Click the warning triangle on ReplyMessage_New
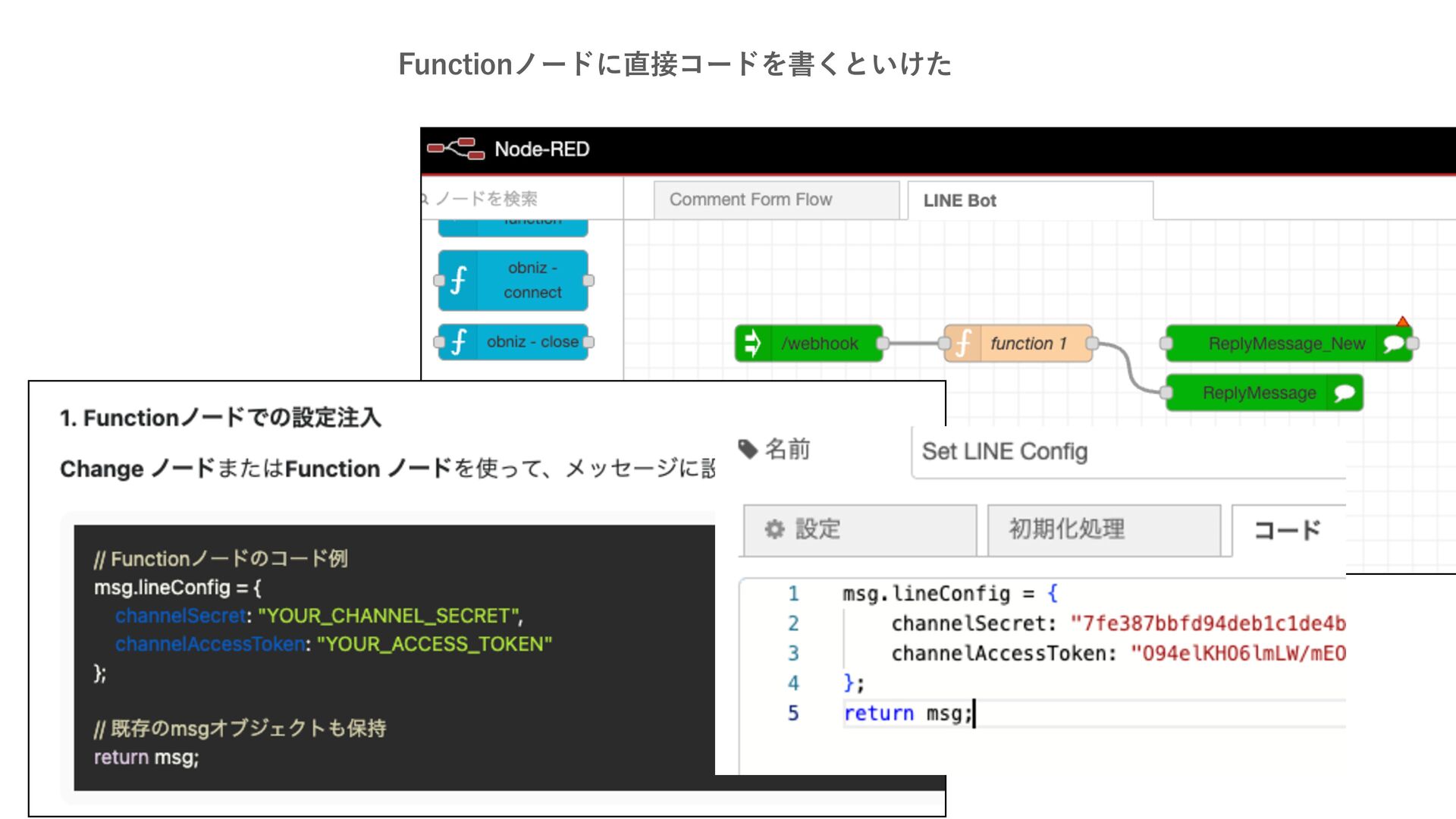 point(1402,322)
